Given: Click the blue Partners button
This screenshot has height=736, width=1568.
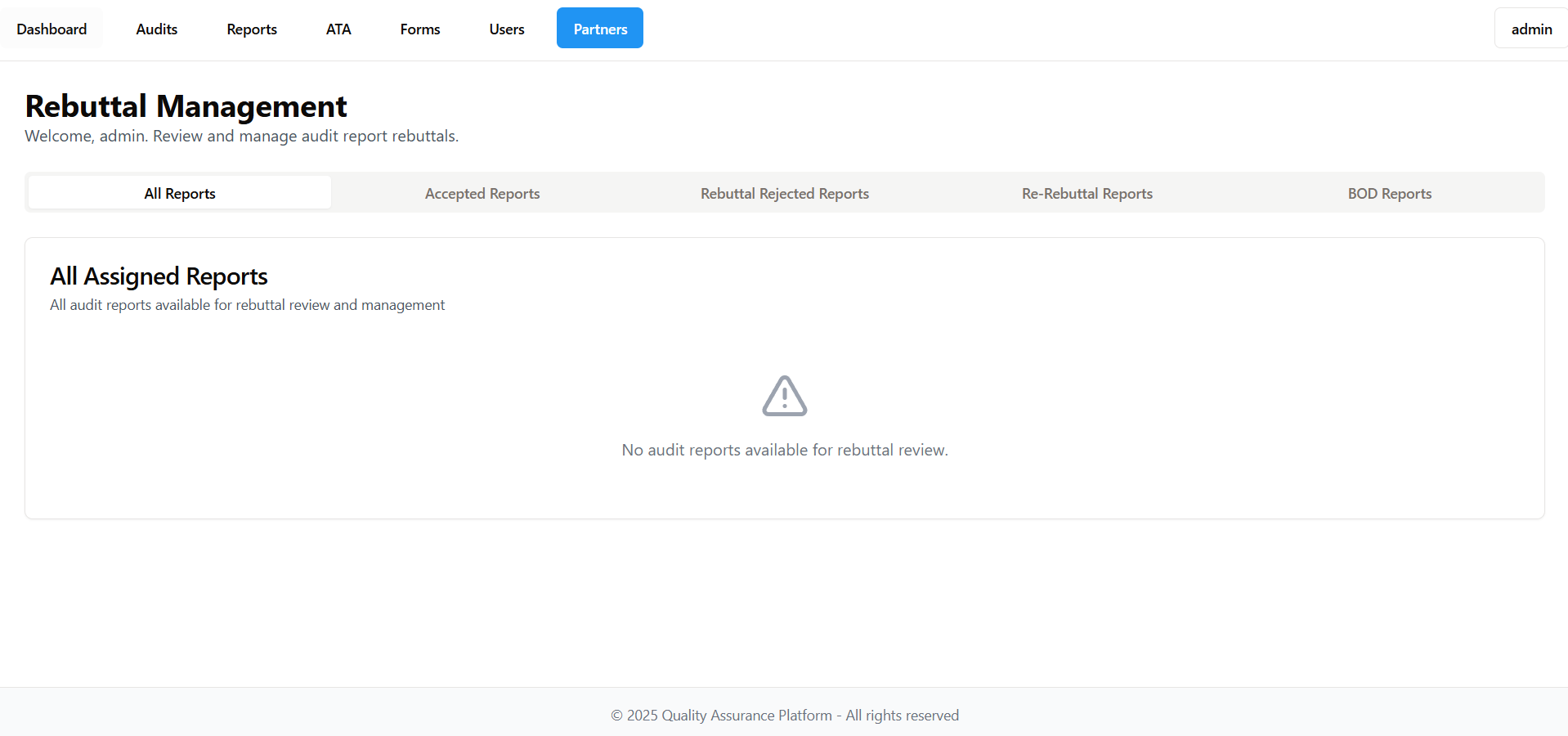Looking at the screenshot, I should [600, 29].
